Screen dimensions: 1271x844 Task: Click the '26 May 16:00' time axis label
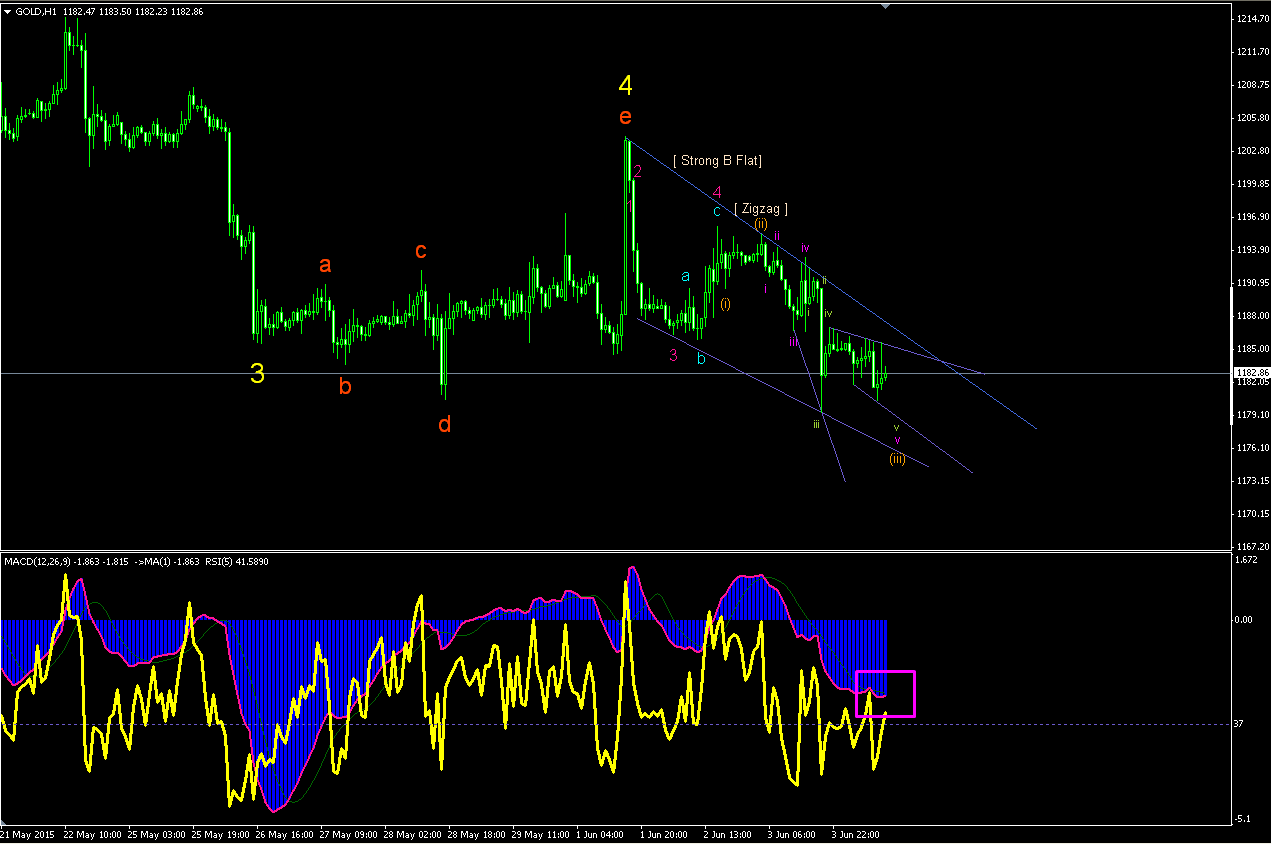285,833
